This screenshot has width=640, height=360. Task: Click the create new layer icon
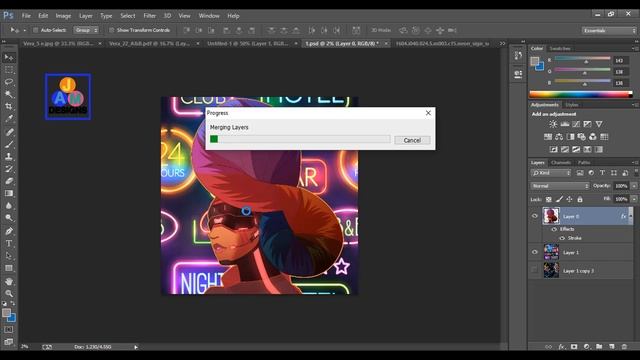612,347
